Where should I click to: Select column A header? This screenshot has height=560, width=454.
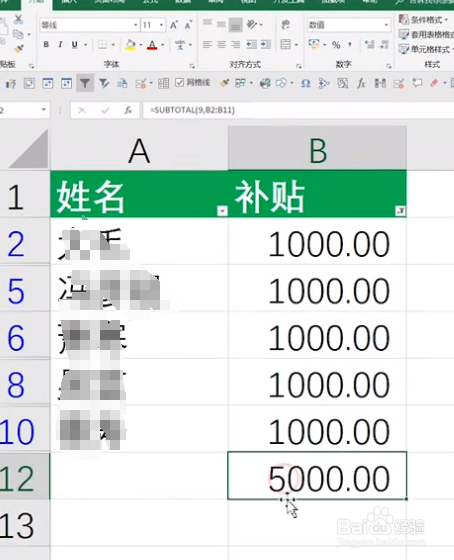click(x=139, y=148)
